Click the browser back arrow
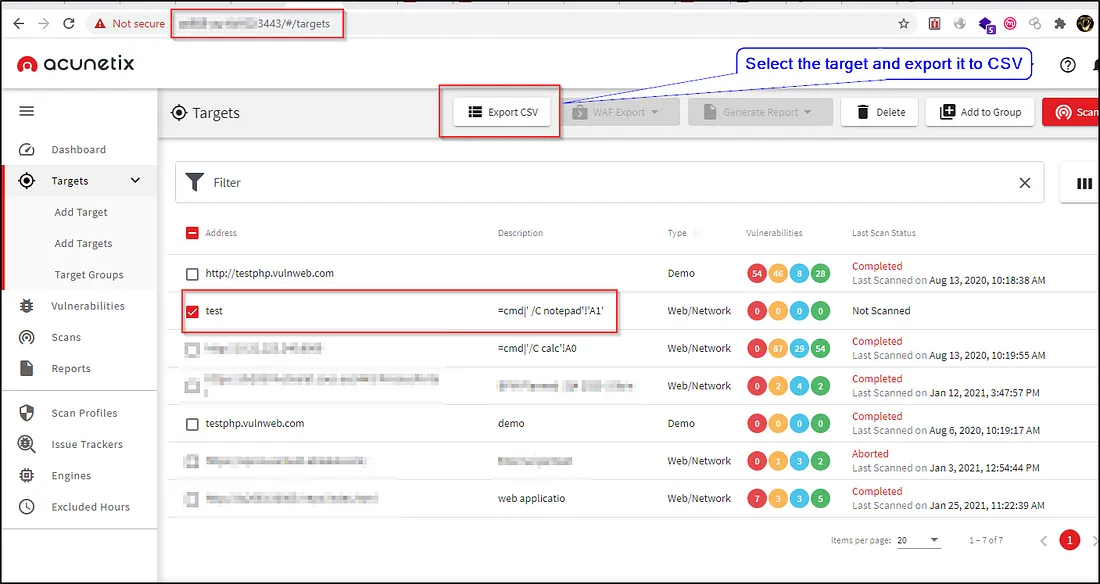The width and height of the screenshot is (1100, 584). tap(18, 23)
